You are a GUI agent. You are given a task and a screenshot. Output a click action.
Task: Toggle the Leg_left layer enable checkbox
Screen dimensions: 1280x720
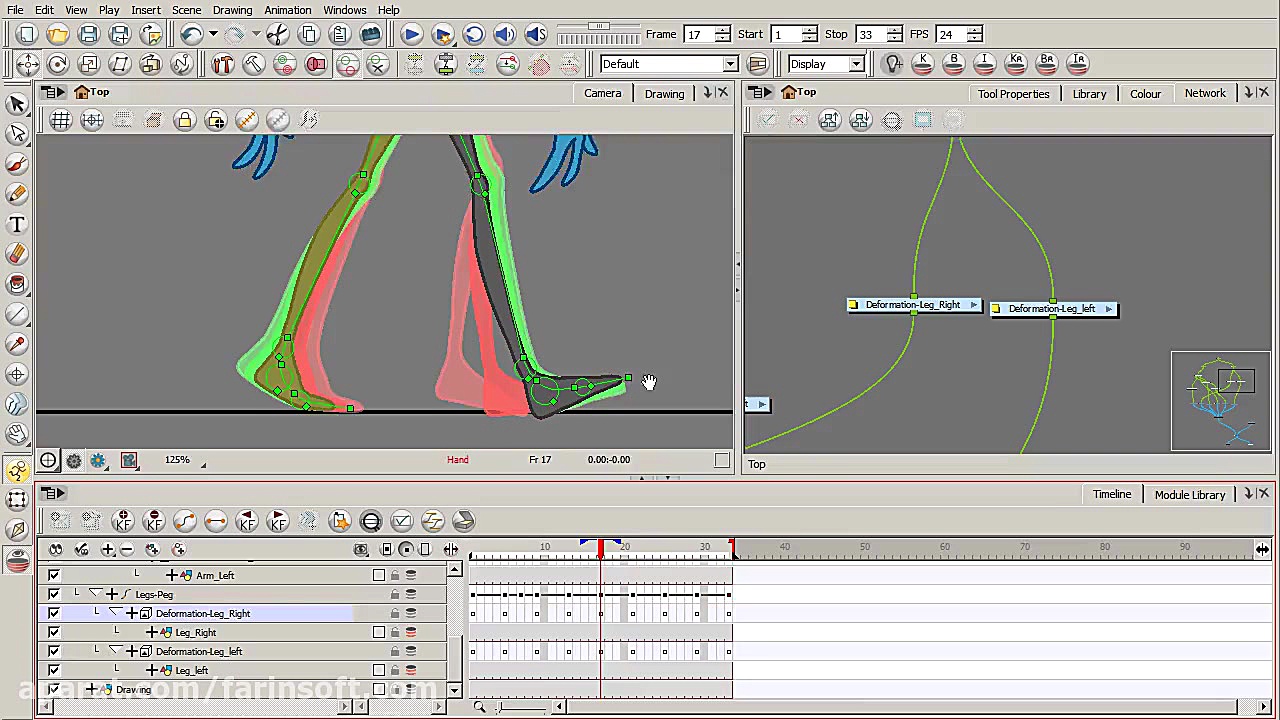click(54, 670)
